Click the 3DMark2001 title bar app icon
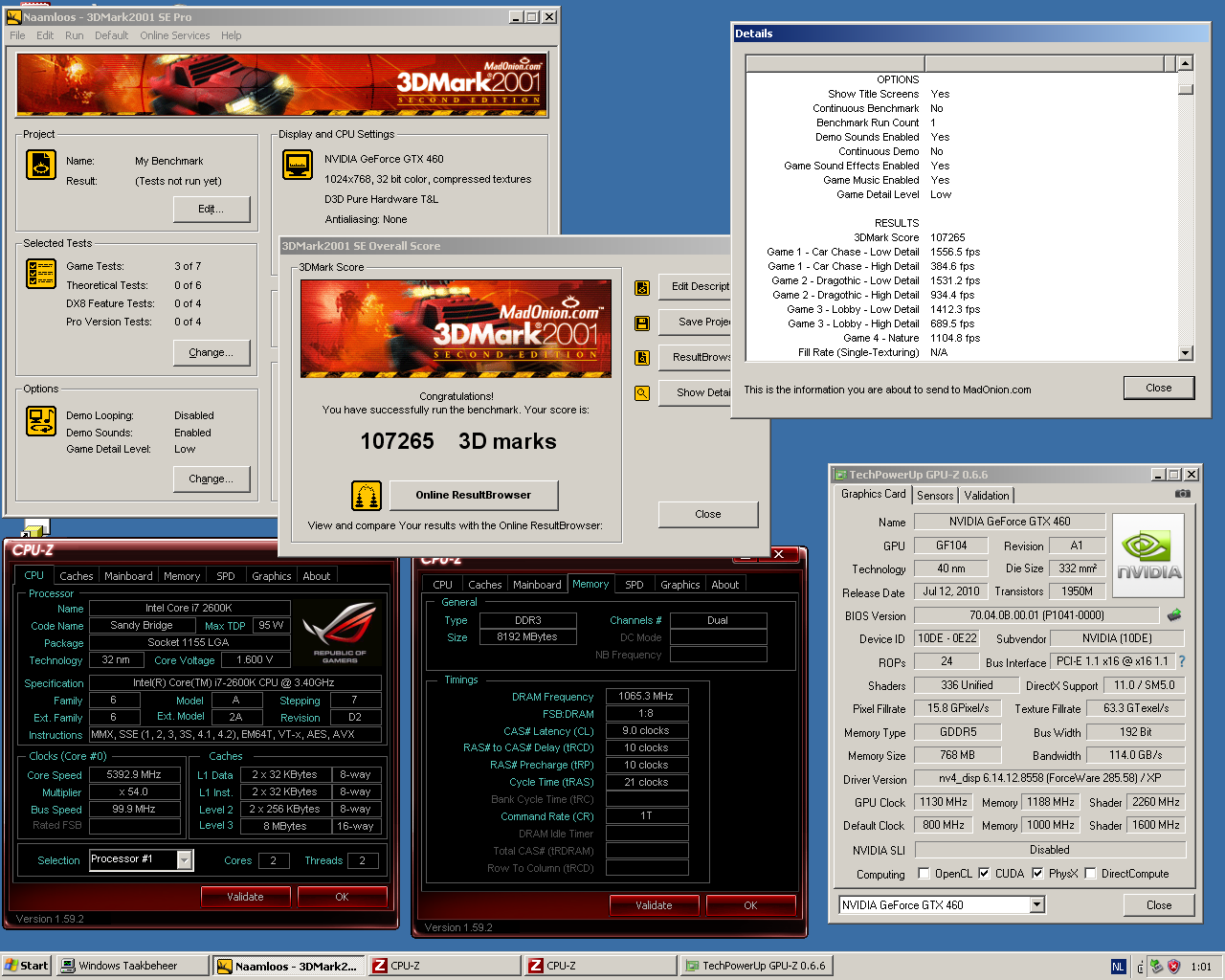The width and height of the screenshot is (1225, 980). (x=13, y=17)
